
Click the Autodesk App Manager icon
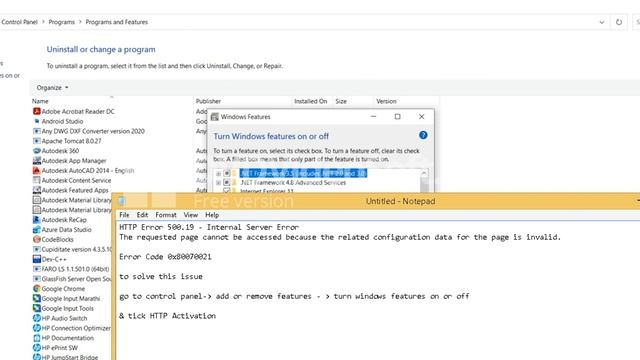tap(36, 160)
